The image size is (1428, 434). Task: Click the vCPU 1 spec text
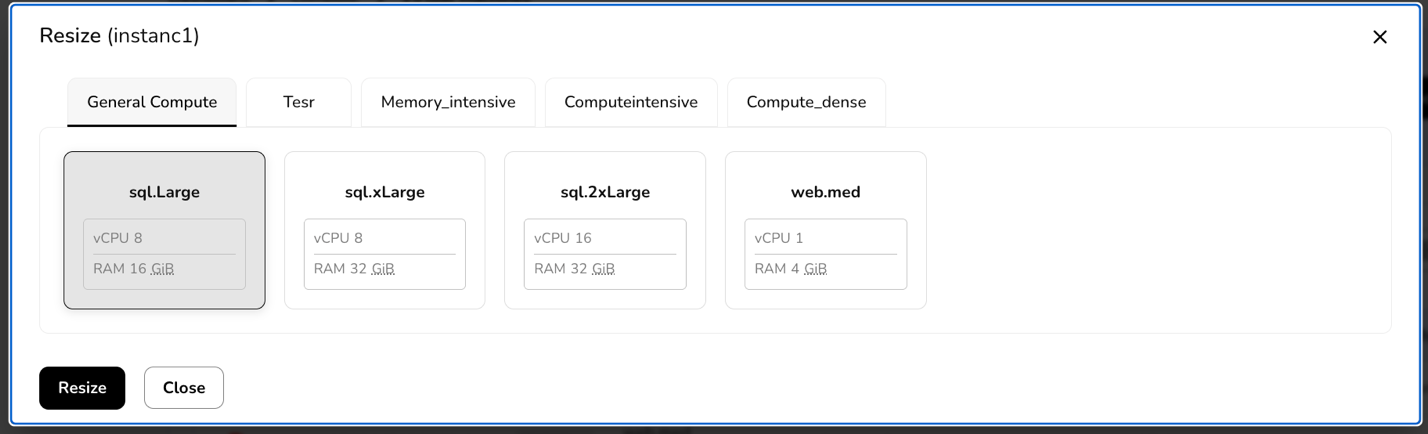pyautogui.click(x=779, y=238)
